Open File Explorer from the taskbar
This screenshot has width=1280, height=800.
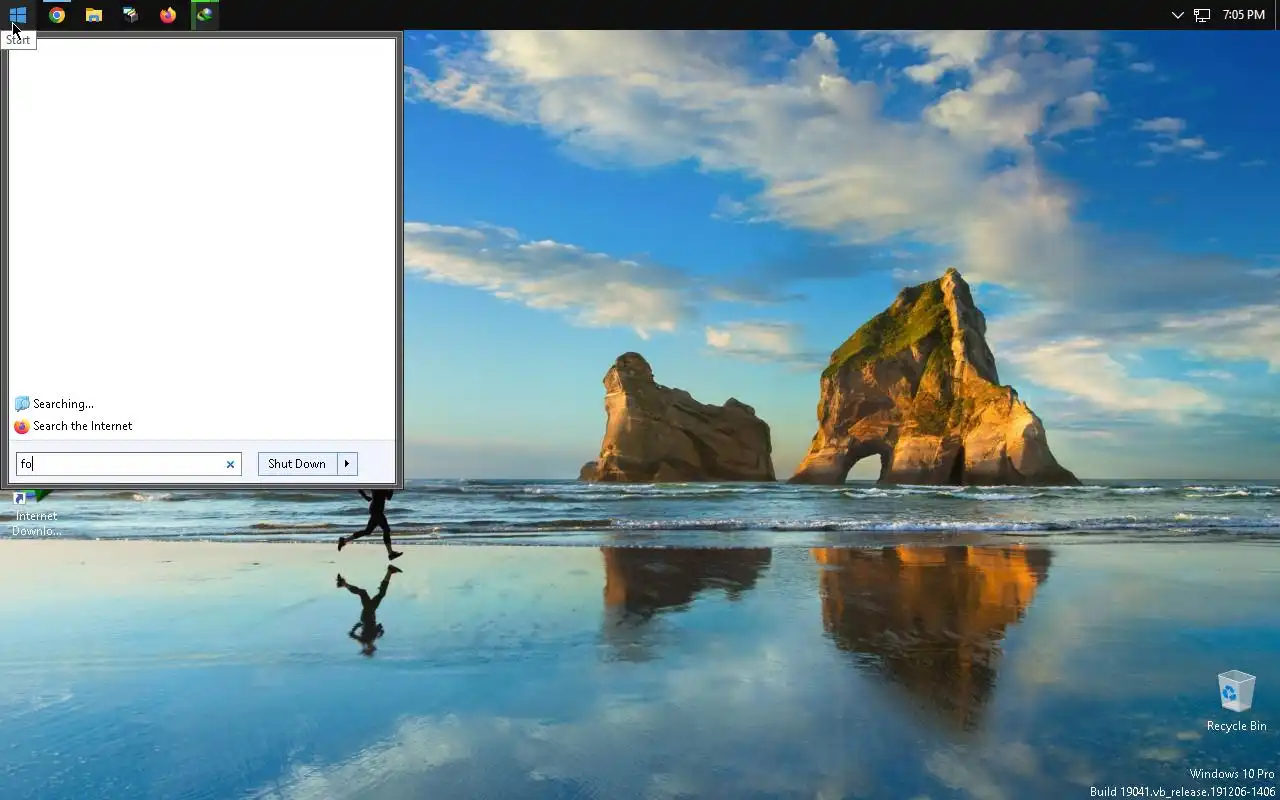pos(94,15)
